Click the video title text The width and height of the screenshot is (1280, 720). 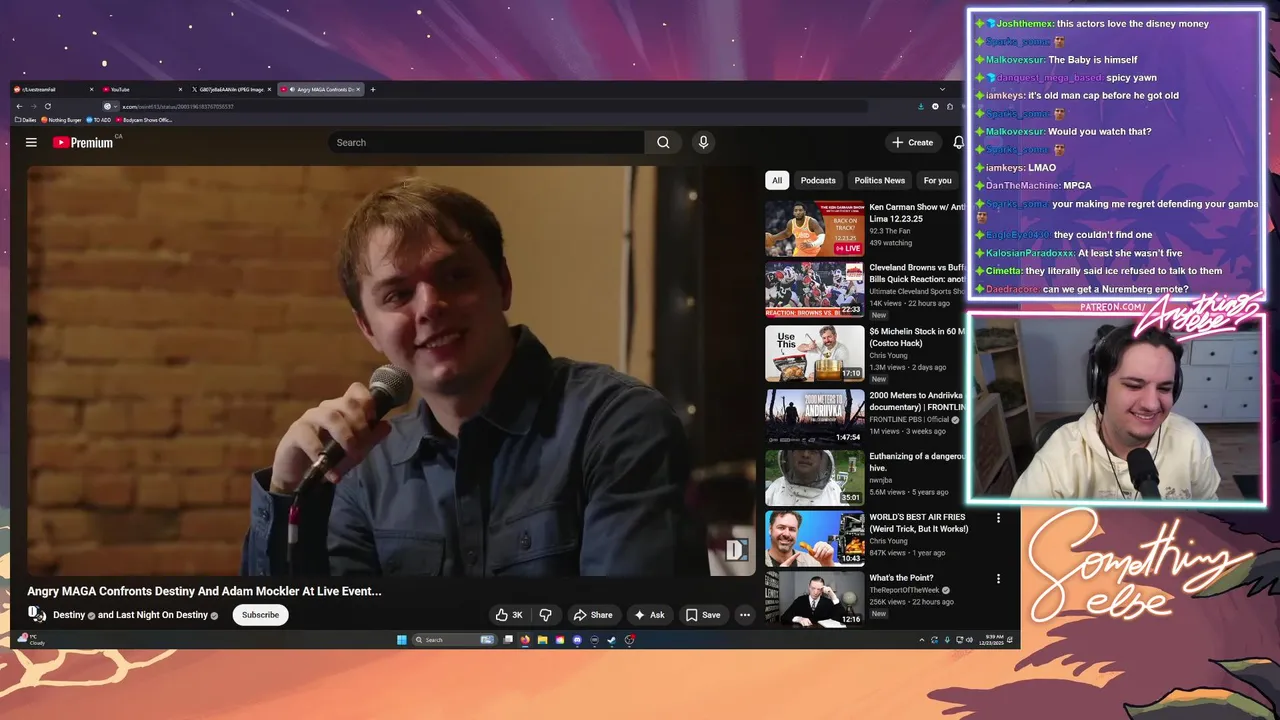tap(204, 591)
